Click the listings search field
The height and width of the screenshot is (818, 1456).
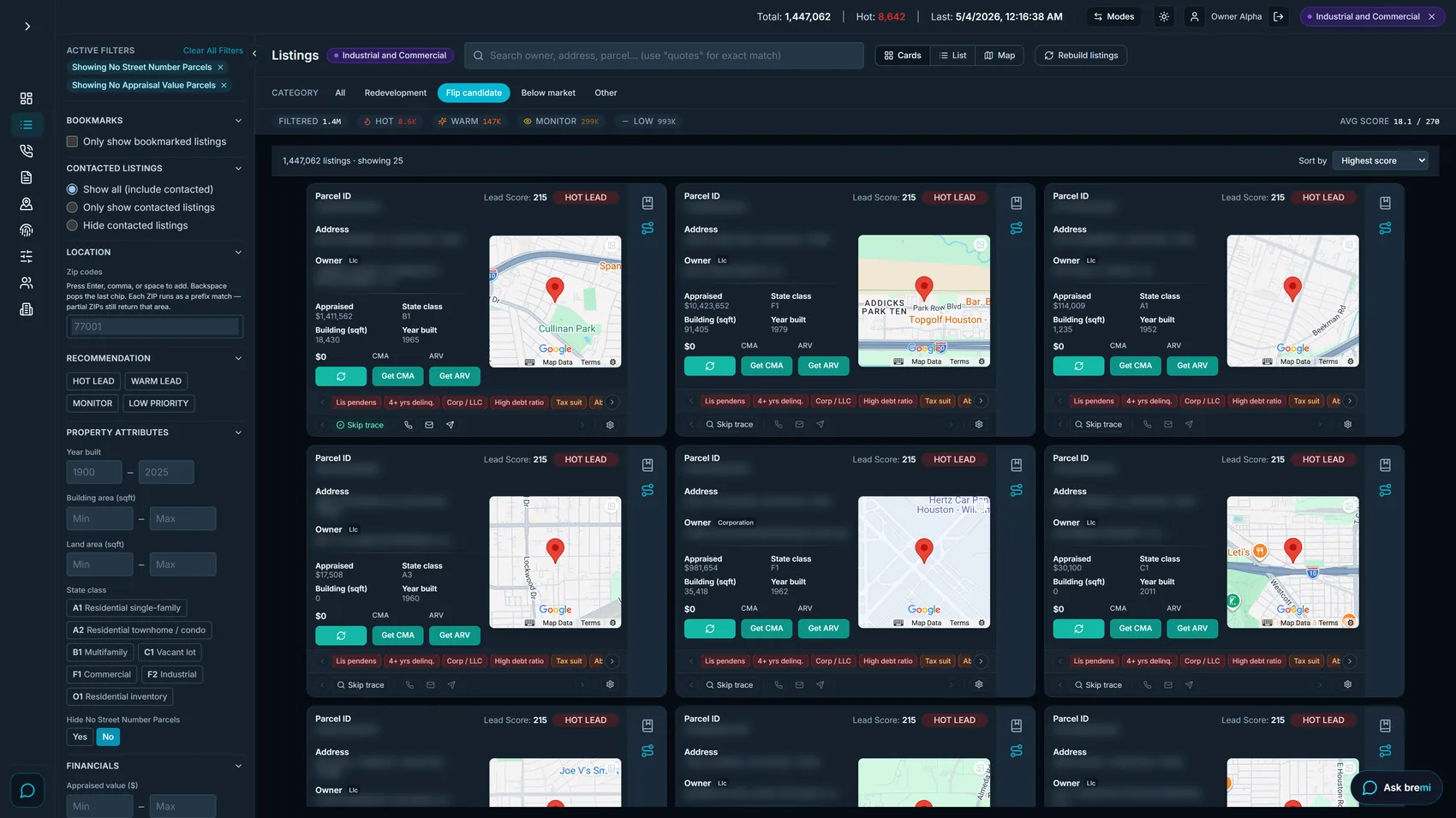tap(664, 56)
